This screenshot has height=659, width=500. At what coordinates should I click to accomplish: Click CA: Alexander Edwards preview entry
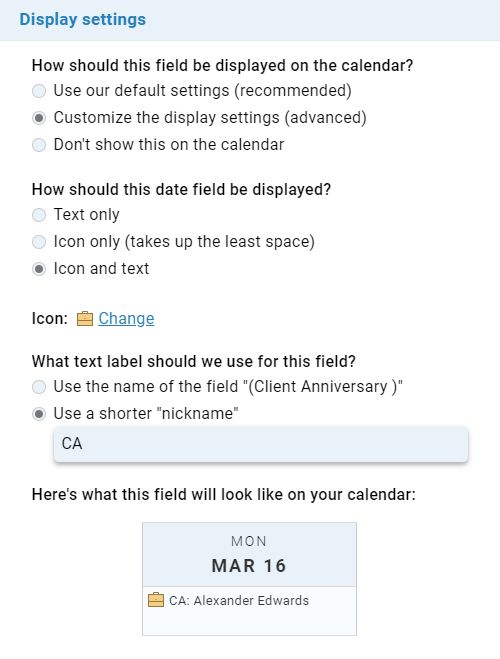click(x=239, y=600)
